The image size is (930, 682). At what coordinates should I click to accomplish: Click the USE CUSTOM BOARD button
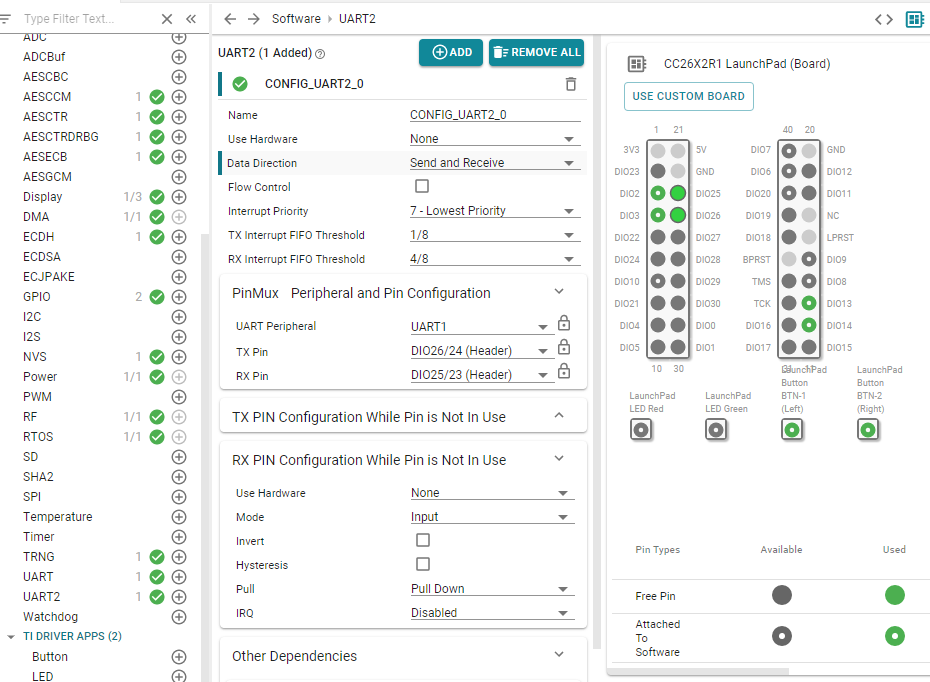click(689, 96)
